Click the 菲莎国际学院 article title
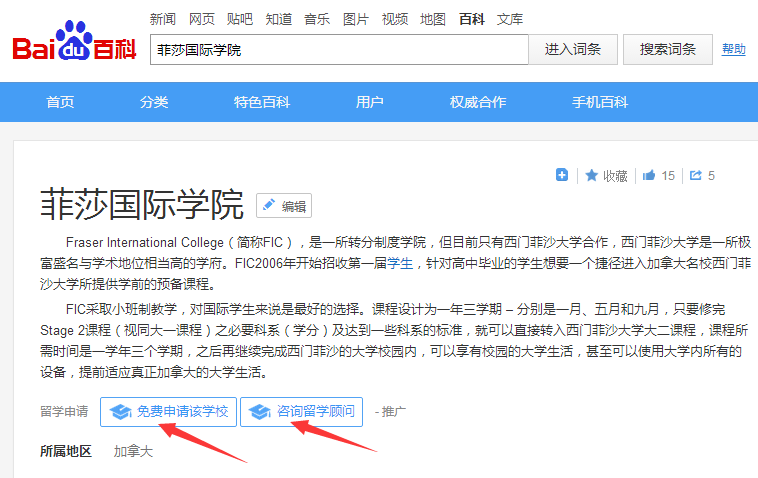The width and height of the screenshot is (758, 478). tap(142, 204)
